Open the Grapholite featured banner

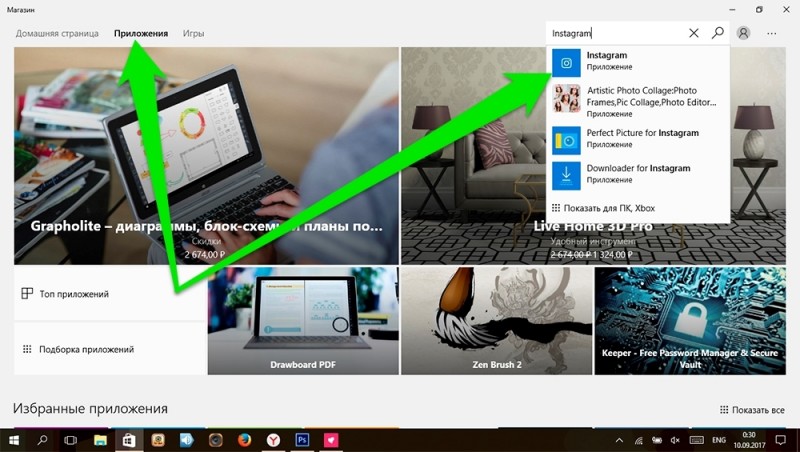[206, 156]
